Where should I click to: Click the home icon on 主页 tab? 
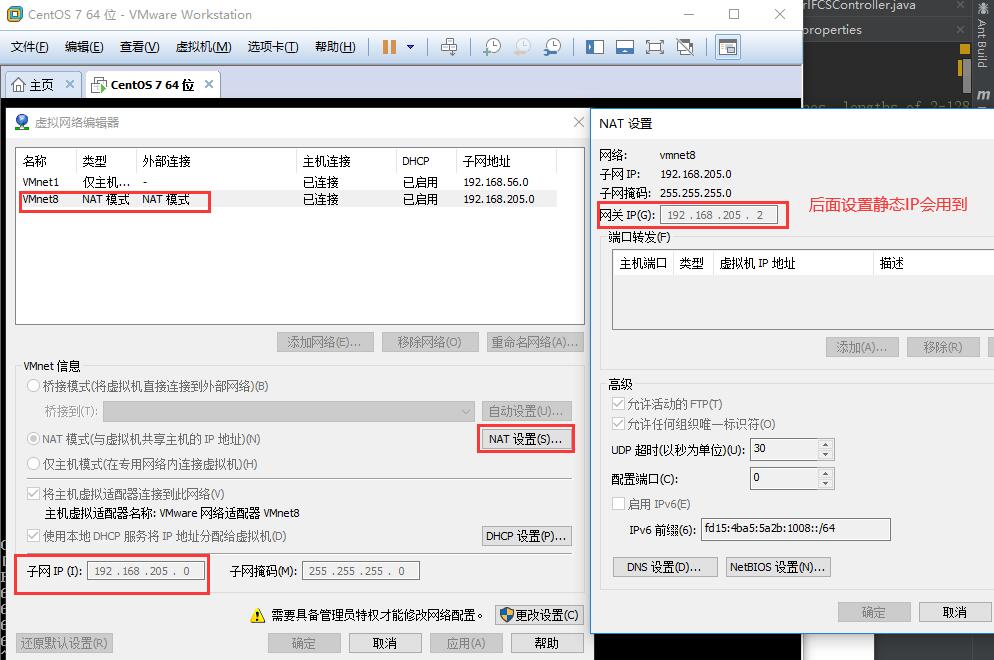coord(18,84)
